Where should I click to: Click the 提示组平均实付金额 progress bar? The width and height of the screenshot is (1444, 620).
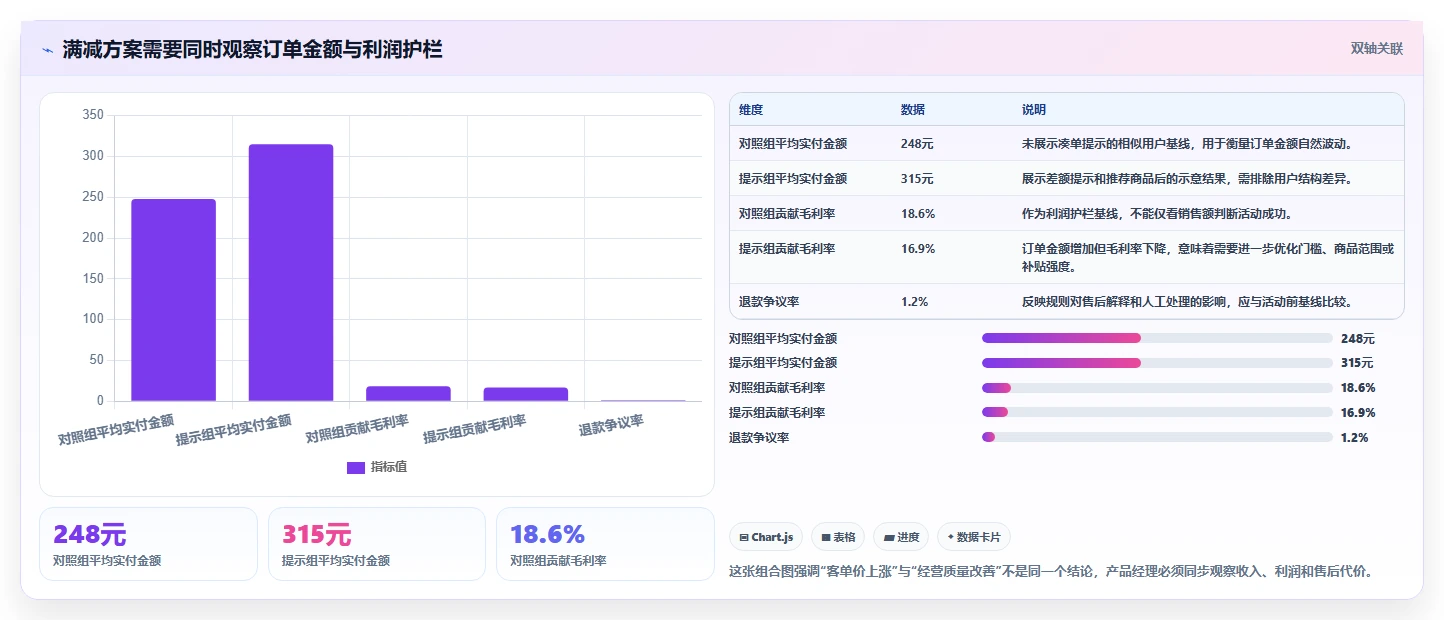pos(1157,363)
